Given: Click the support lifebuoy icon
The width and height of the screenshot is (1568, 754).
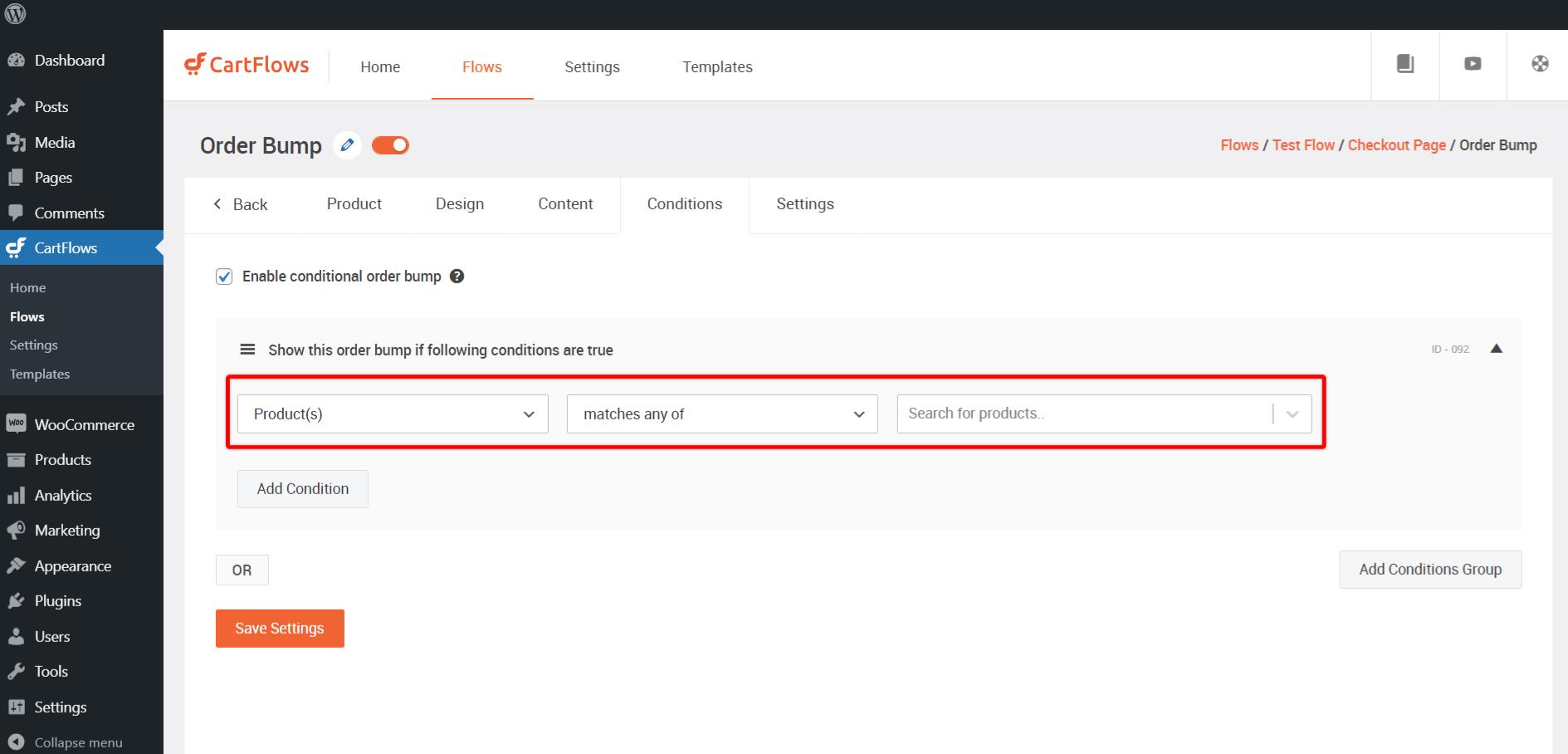Looking at the screenshot, I should tap(1539, 64).
